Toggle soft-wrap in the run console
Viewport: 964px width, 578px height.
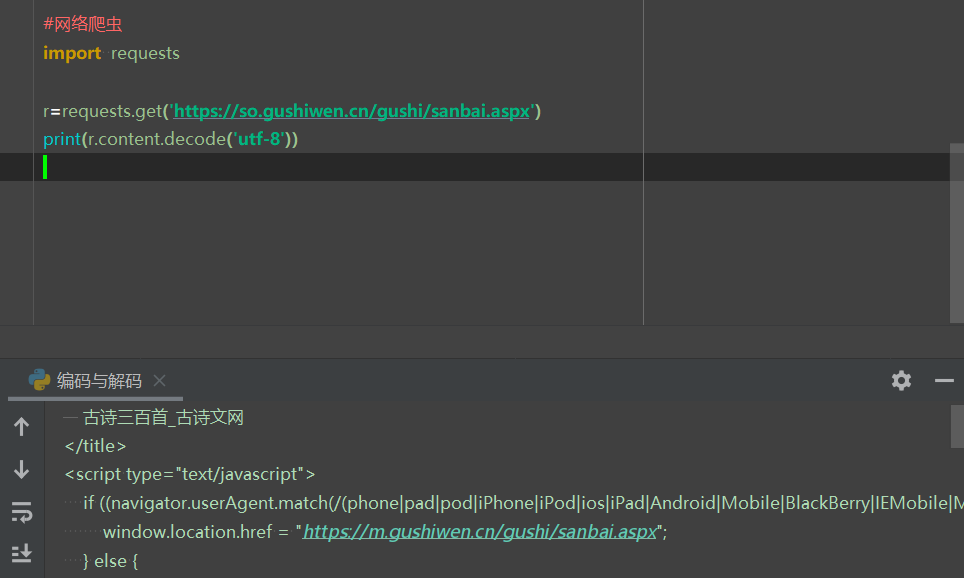[x=21, y=512]
